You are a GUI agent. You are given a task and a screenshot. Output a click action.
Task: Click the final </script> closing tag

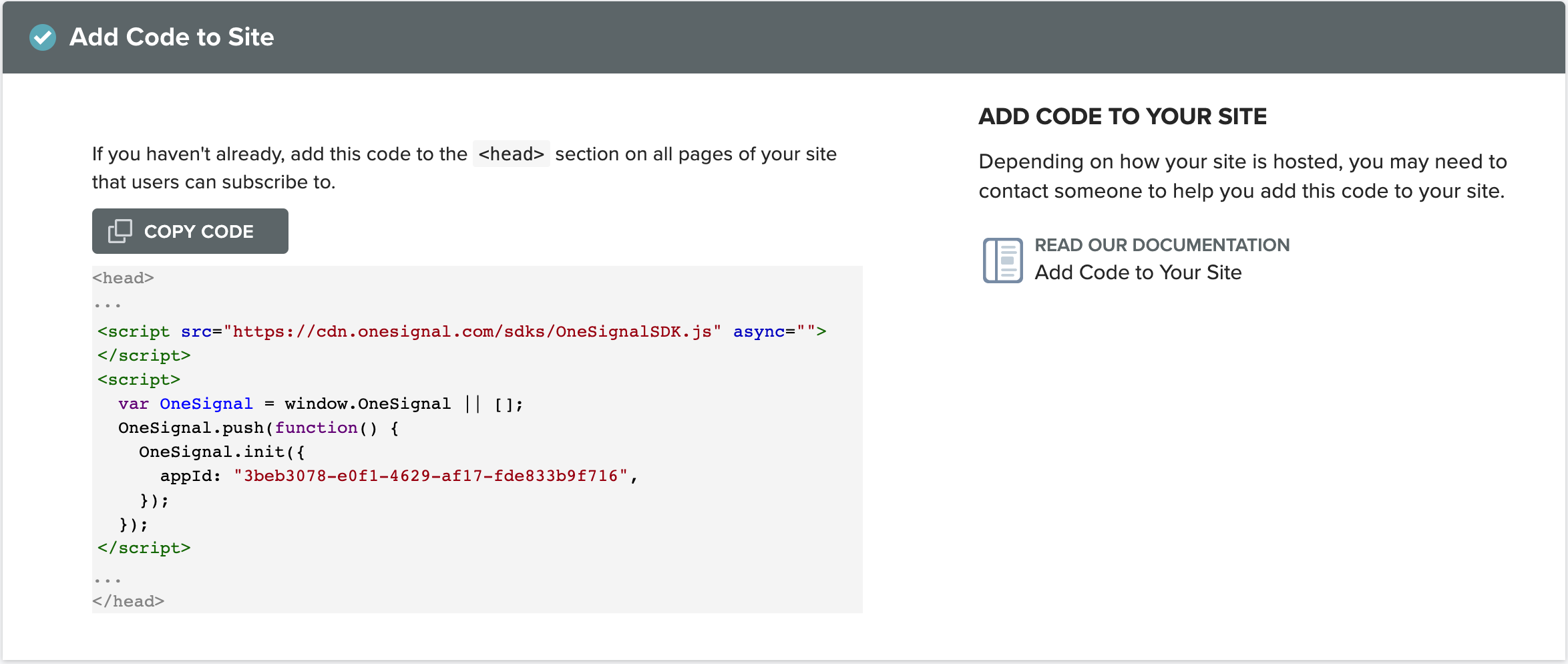click(144, 548)
